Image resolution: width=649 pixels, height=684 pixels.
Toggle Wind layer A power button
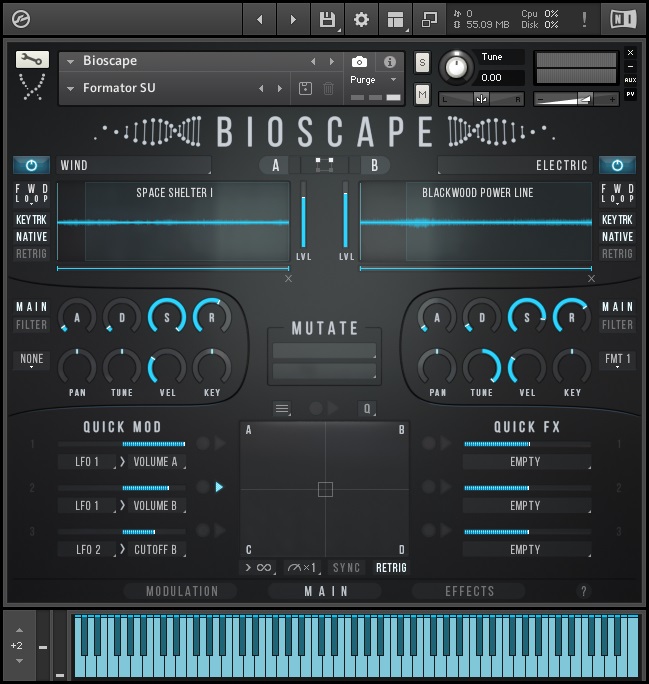31,165
